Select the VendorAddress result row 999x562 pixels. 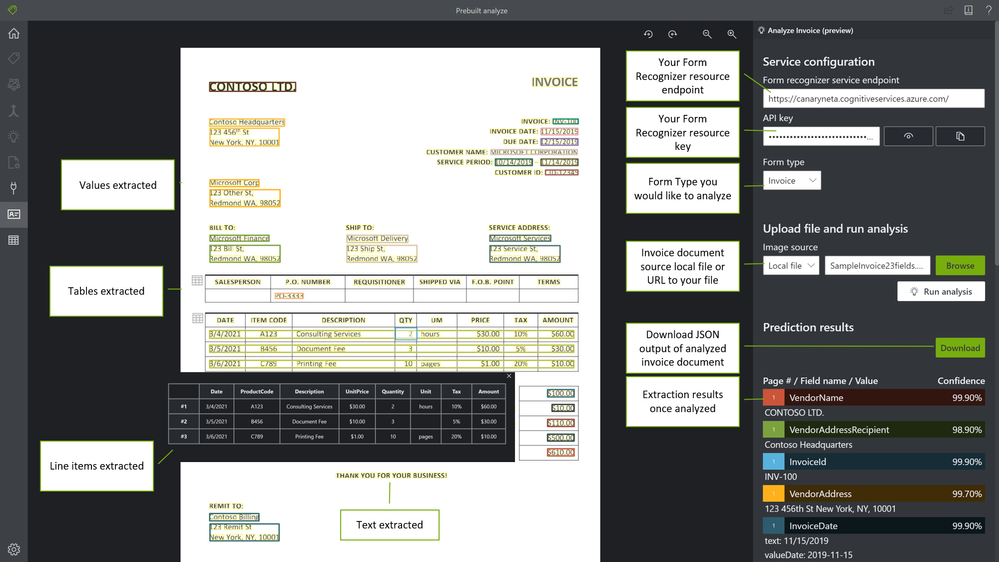pyautogui.click(x=874, y=493)
